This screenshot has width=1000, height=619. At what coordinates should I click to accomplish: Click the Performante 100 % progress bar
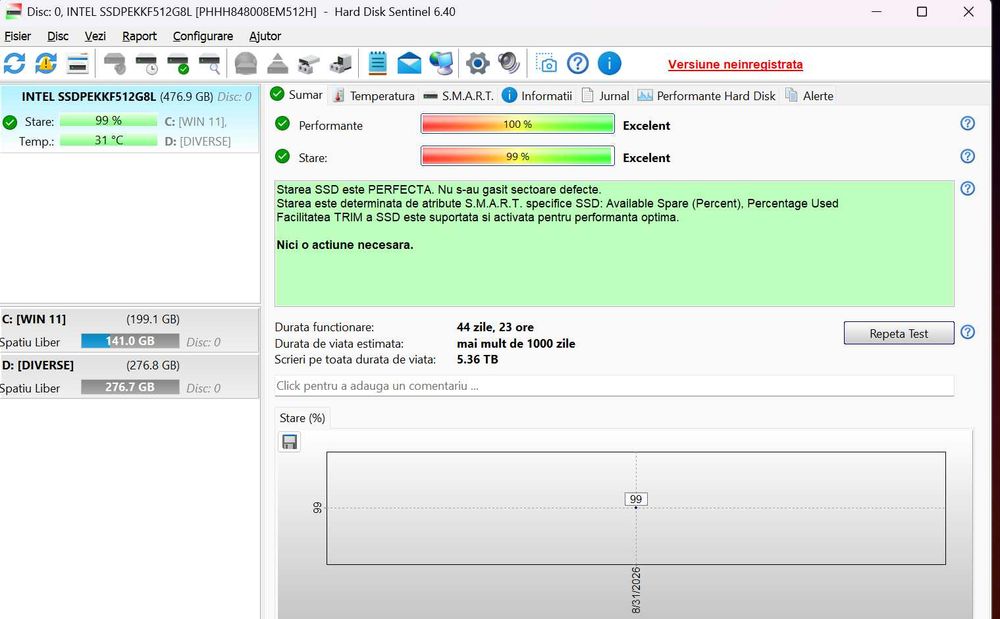pos(517,124)
